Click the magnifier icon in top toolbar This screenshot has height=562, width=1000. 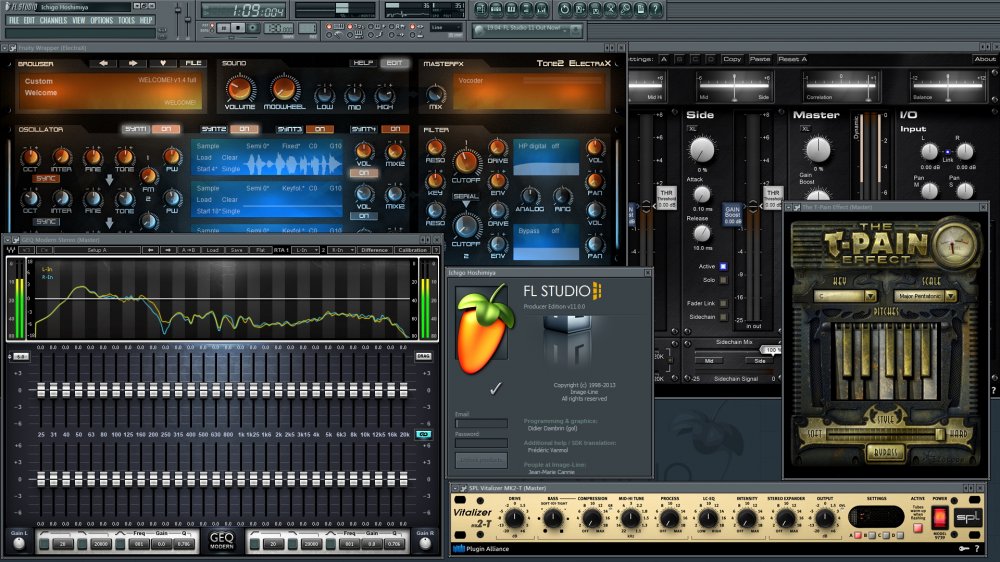click(625, 9)
